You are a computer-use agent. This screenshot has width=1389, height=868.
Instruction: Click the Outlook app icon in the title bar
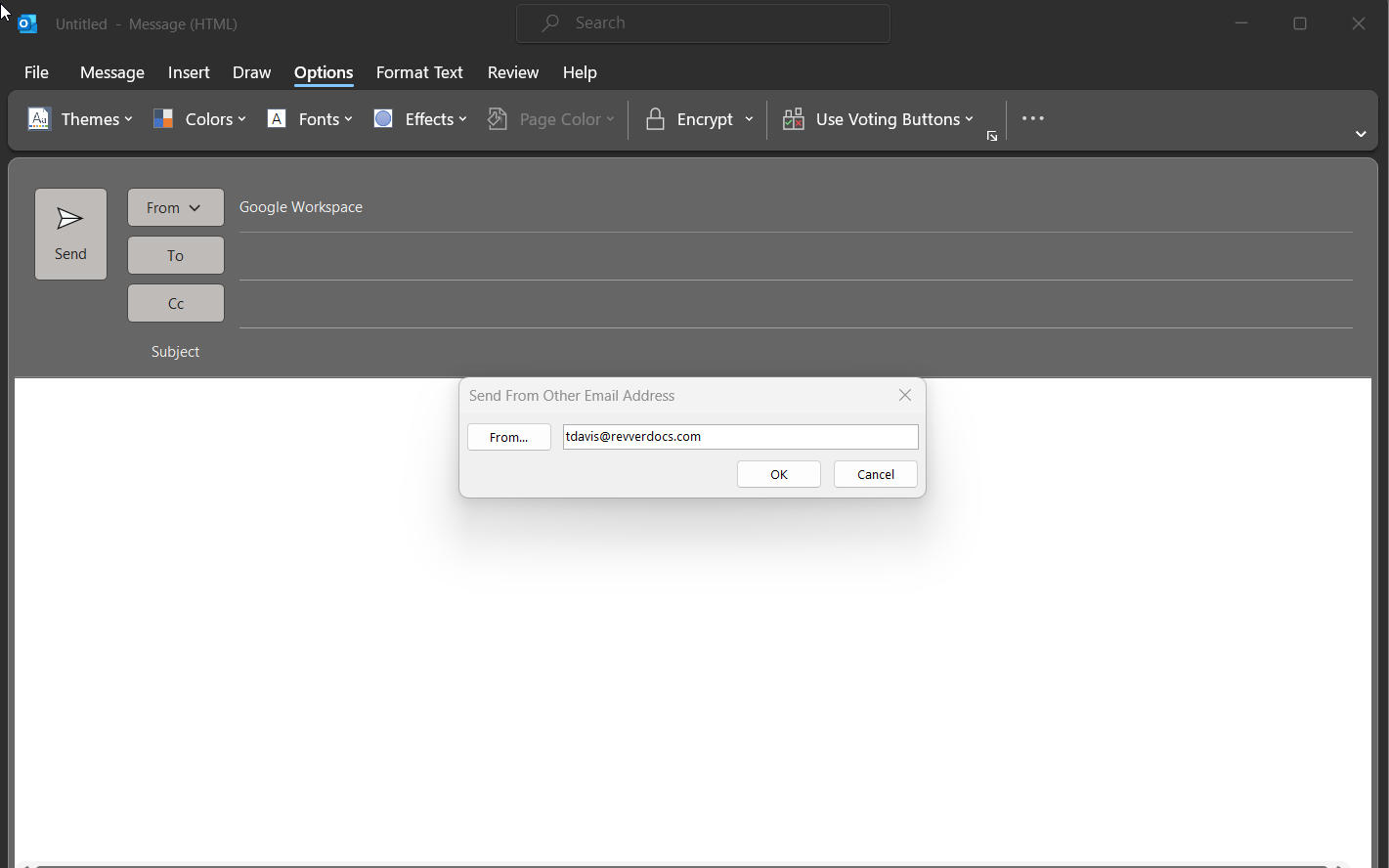[27, 23]
